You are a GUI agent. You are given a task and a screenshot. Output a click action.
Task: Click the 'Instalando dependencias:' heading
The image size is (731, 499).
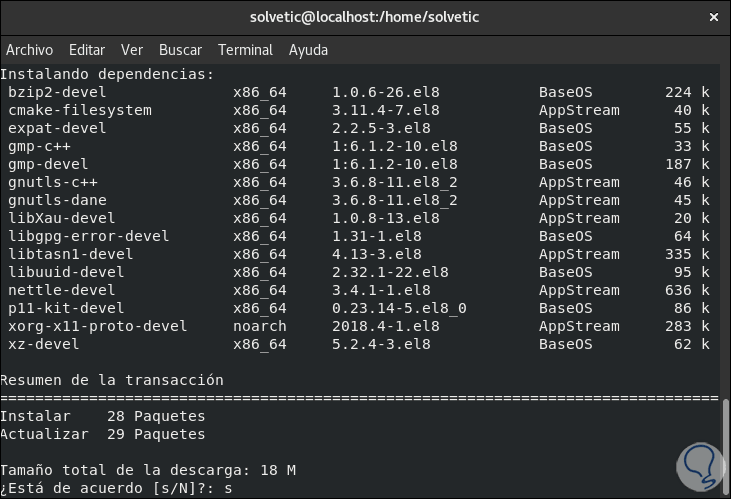click(x=107, y=74)
